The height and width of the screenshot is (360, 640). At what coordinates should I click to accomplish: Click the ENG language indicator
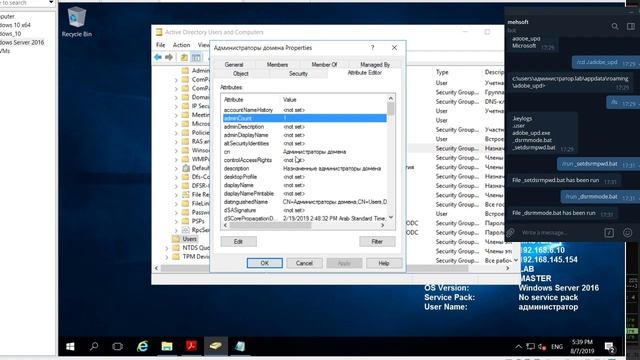pyautogui.click(x=557, y=347)
